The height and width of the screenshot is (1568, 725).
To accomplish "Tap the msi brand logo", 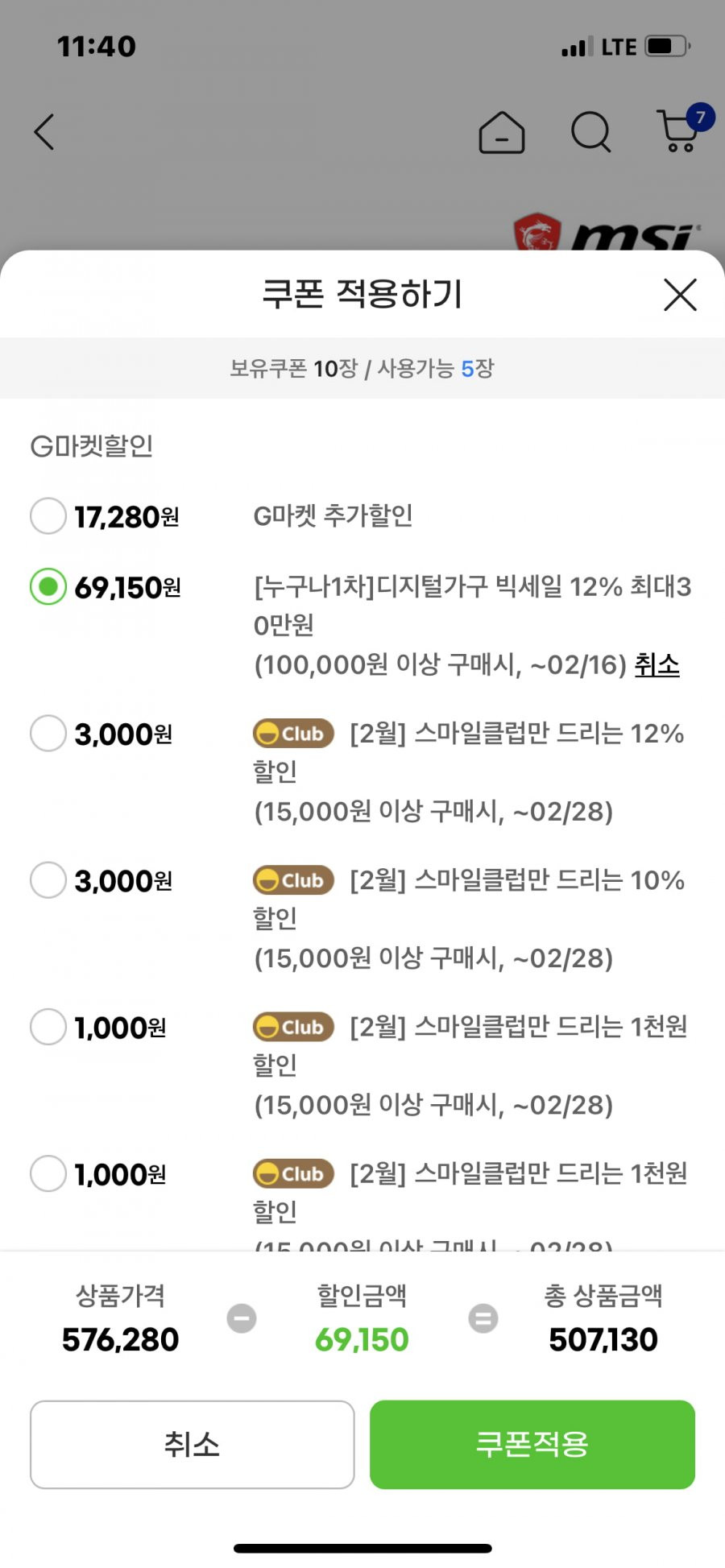I will tap(607, 233).
